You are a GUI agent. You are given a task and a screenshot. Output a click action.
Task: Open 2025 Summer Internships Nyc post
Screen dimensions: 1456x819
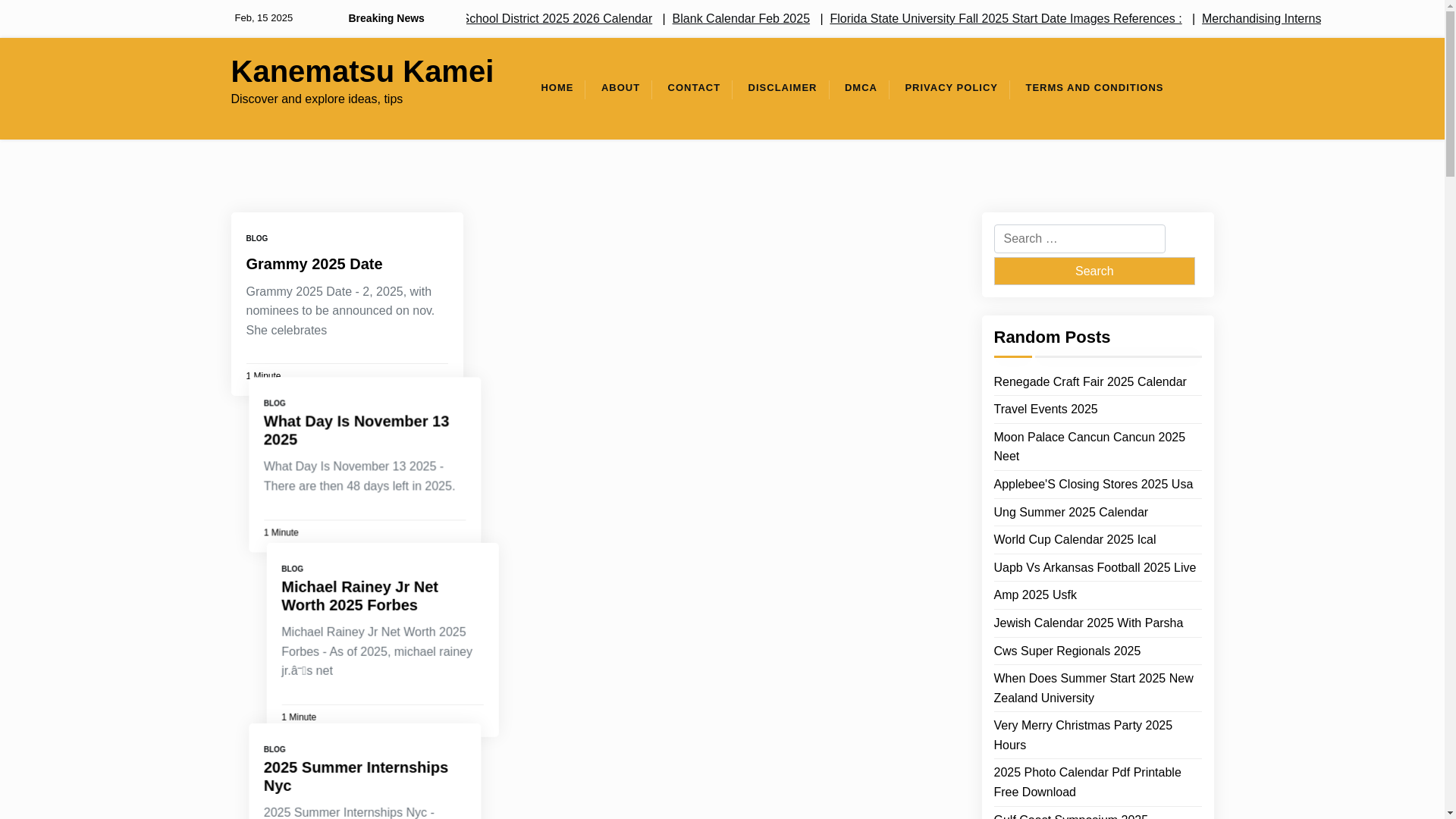pos(356,776)
